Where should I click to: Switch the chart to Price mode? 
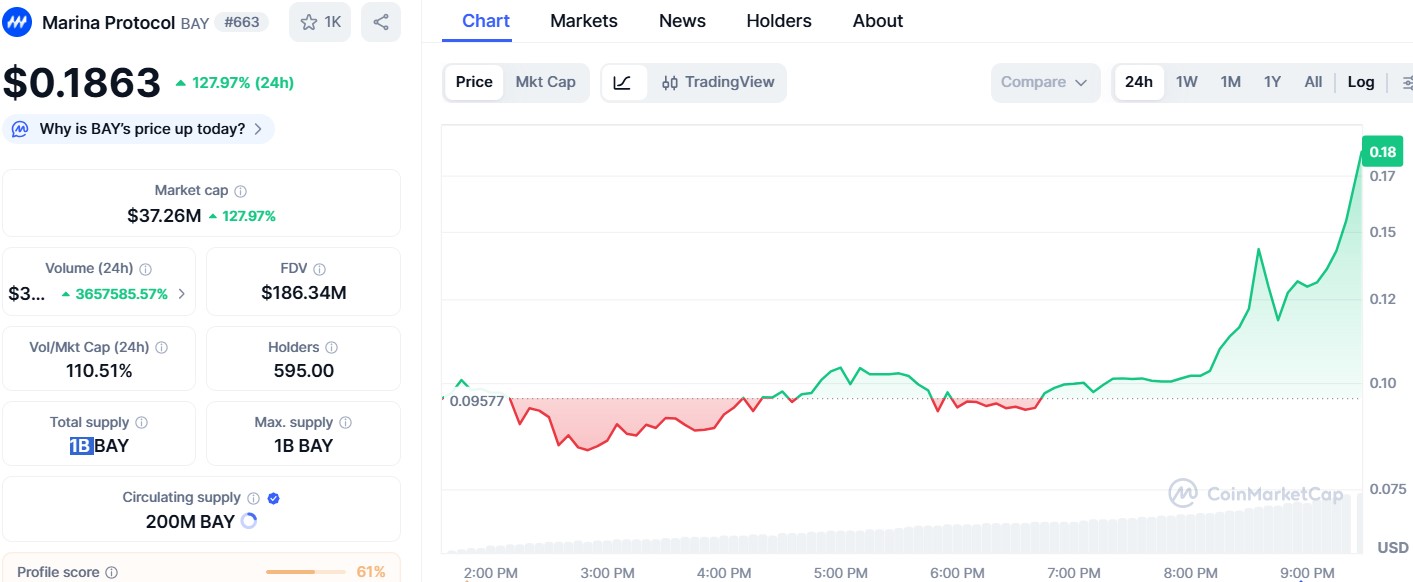click(x=473, y=82)
